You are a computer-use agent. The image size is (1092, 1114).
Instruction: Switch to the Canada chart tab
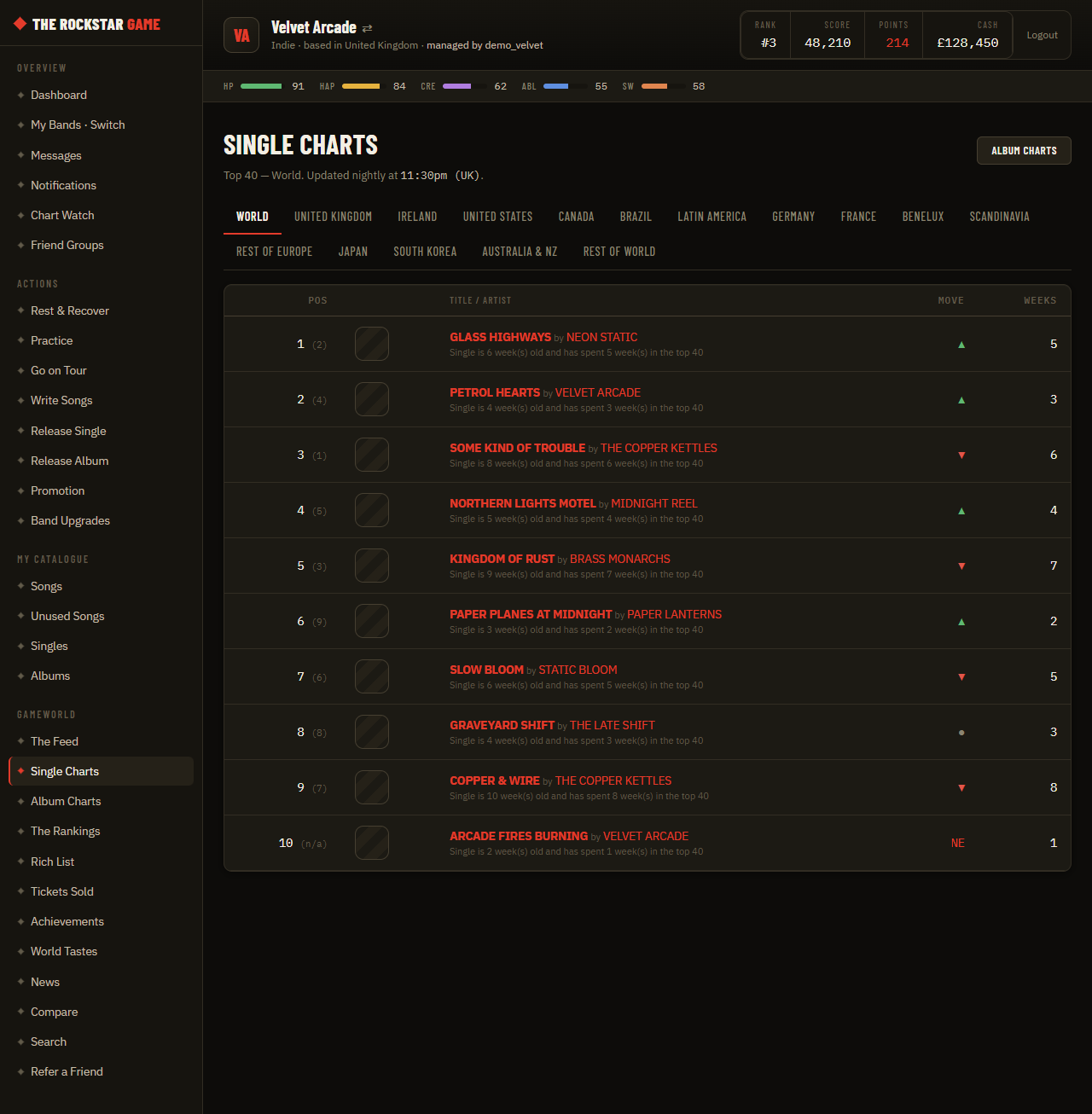click(576, 217)
